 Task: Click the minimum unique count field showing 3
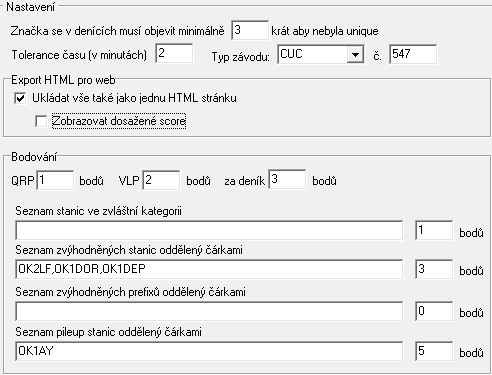tap(250, 30)
